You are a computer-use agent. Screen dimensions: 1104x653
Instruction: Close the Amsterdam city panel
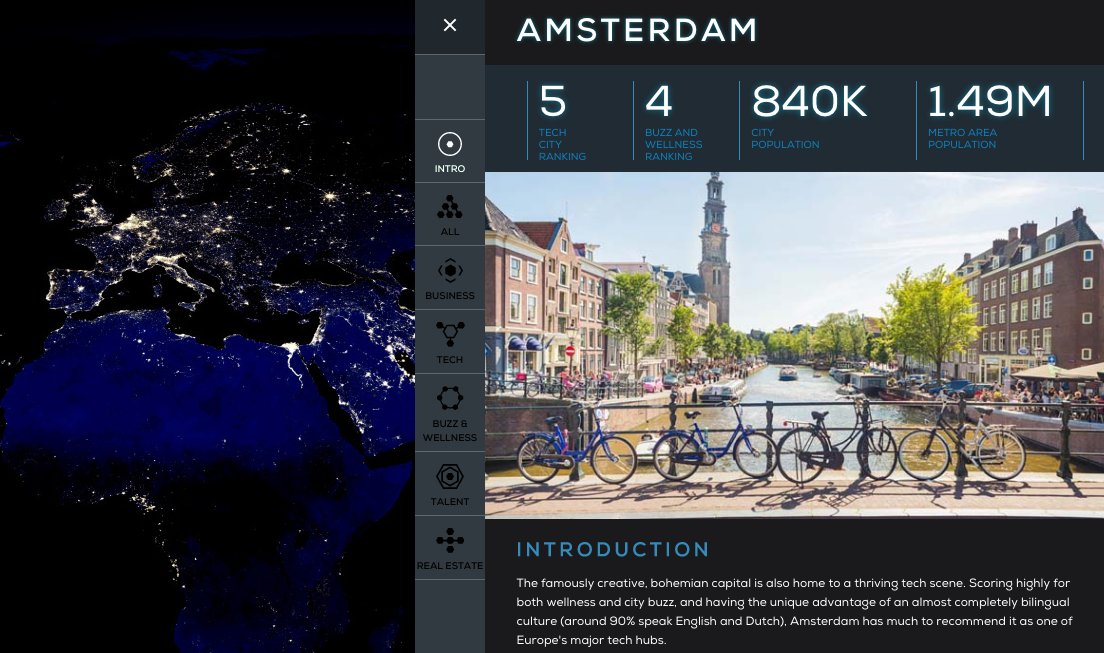(450, 26)
